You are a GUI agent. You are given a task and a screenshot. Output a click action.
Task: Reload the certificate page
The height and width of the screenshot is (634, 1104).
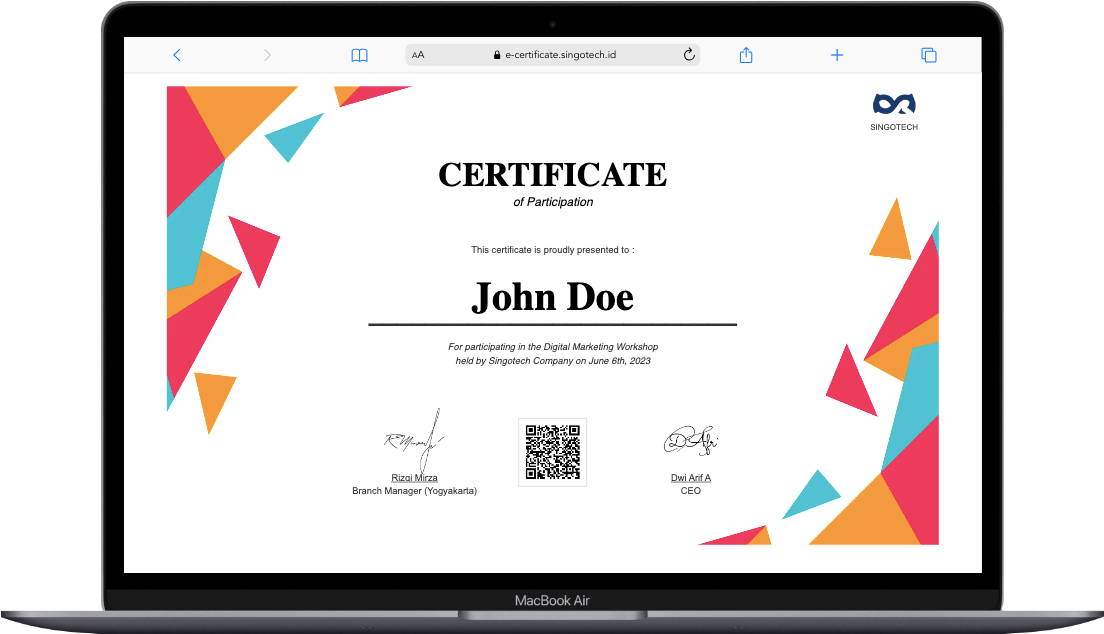click(x=689, y=55)
